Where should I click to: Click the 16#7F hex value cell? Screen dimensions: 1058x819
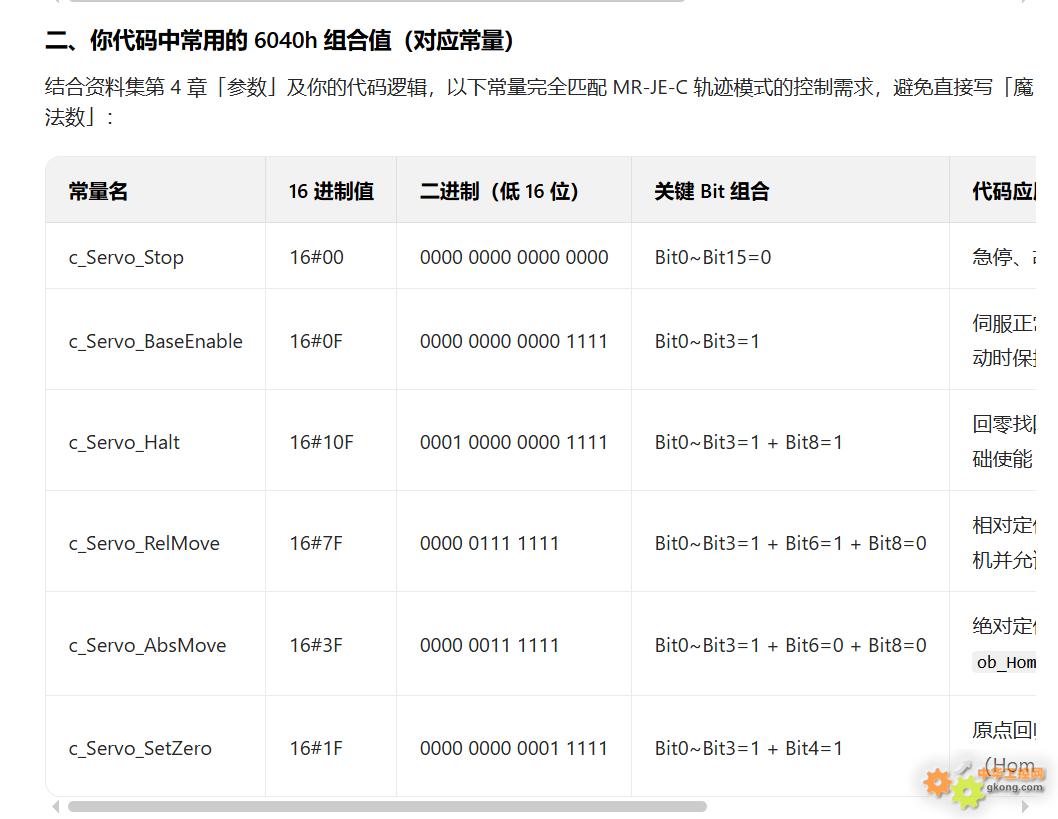coord(316,543)
